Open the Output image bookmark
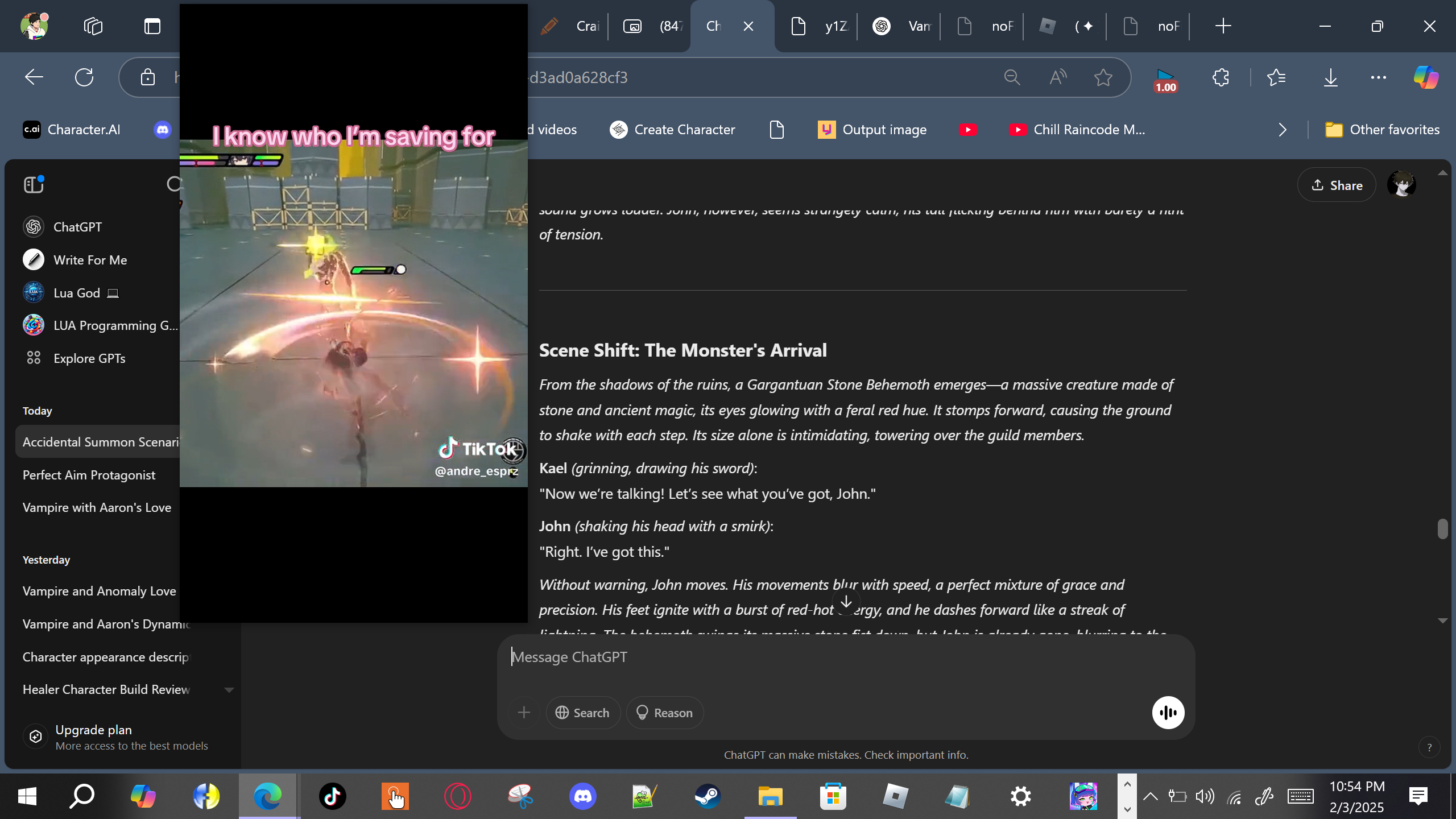Viewport: 1456px width, 819px height. [x=872, y=130]
